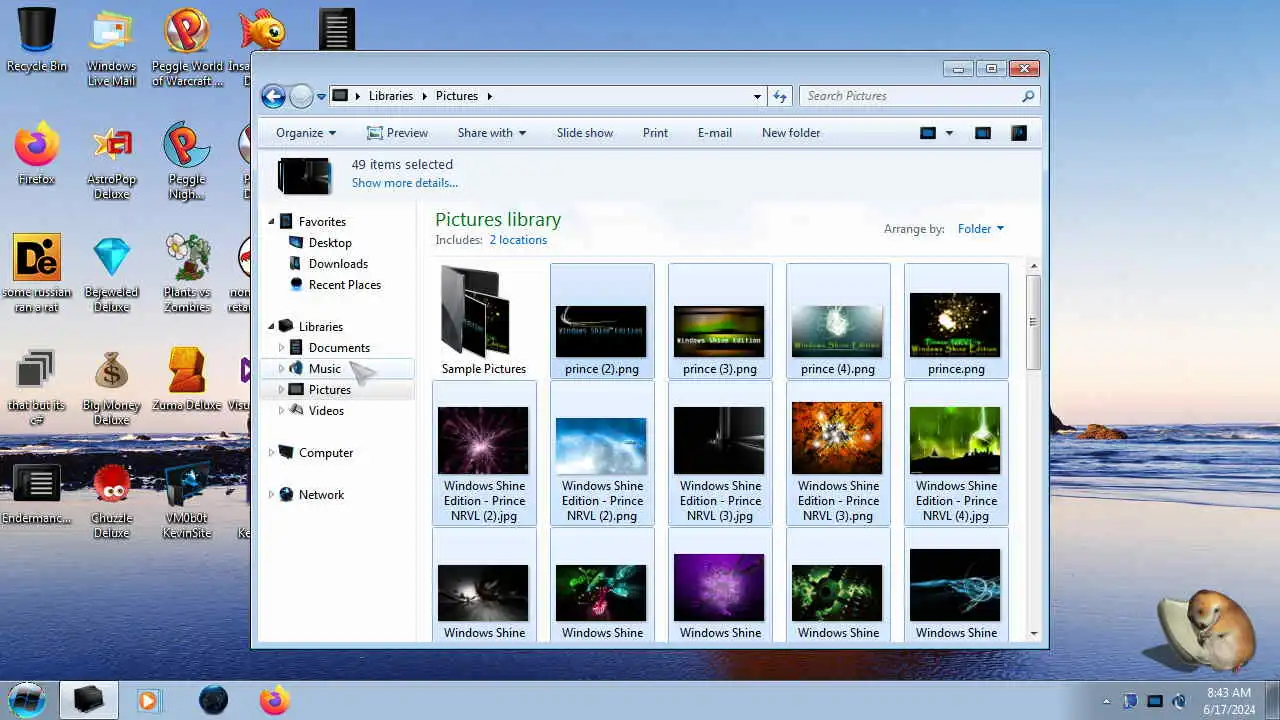Open Explorer help icon in toolbar
Viewport: 1280px width, 720px height.
pos(1019,133)
